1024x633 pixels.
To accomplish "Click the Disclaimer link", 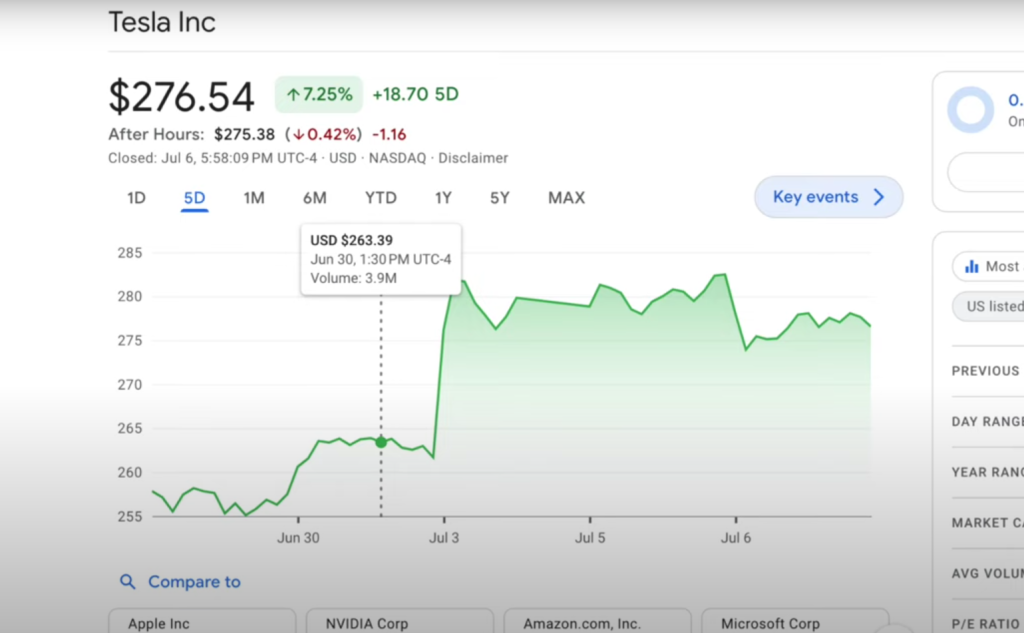I will (473, 157).
